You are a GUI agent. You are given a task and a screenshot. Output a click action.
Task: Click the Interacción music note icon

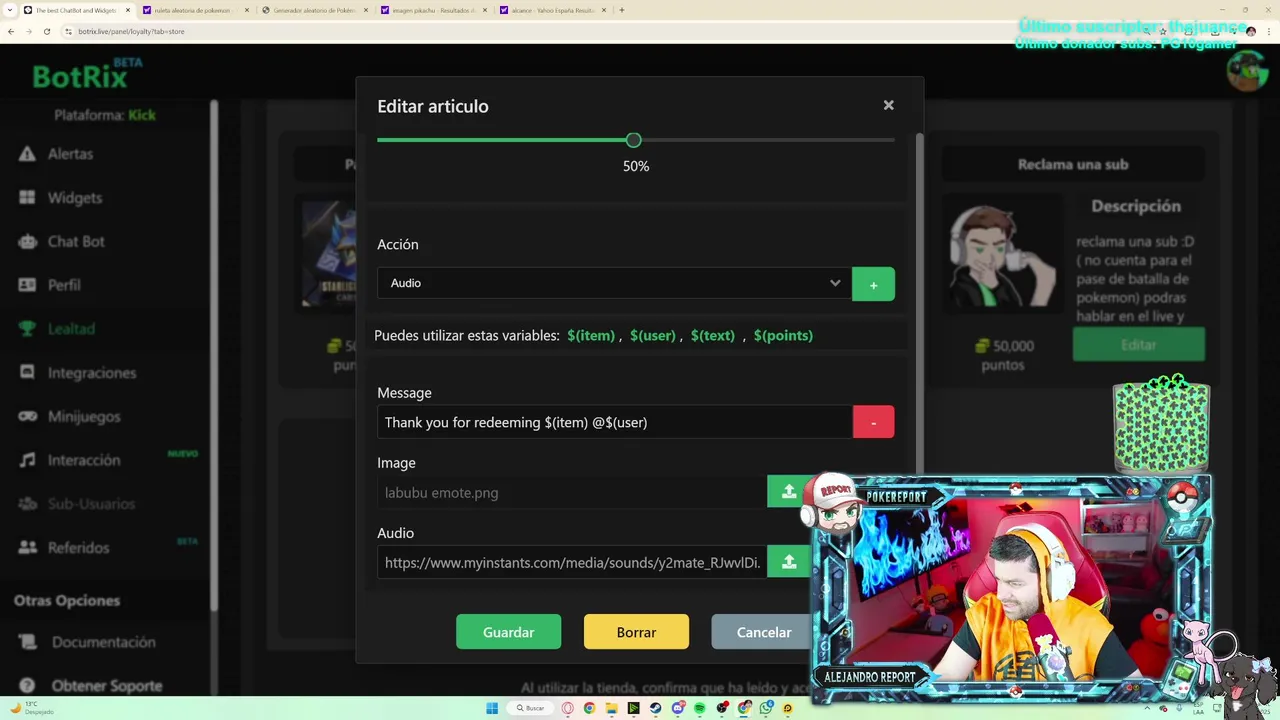(28, 460)
